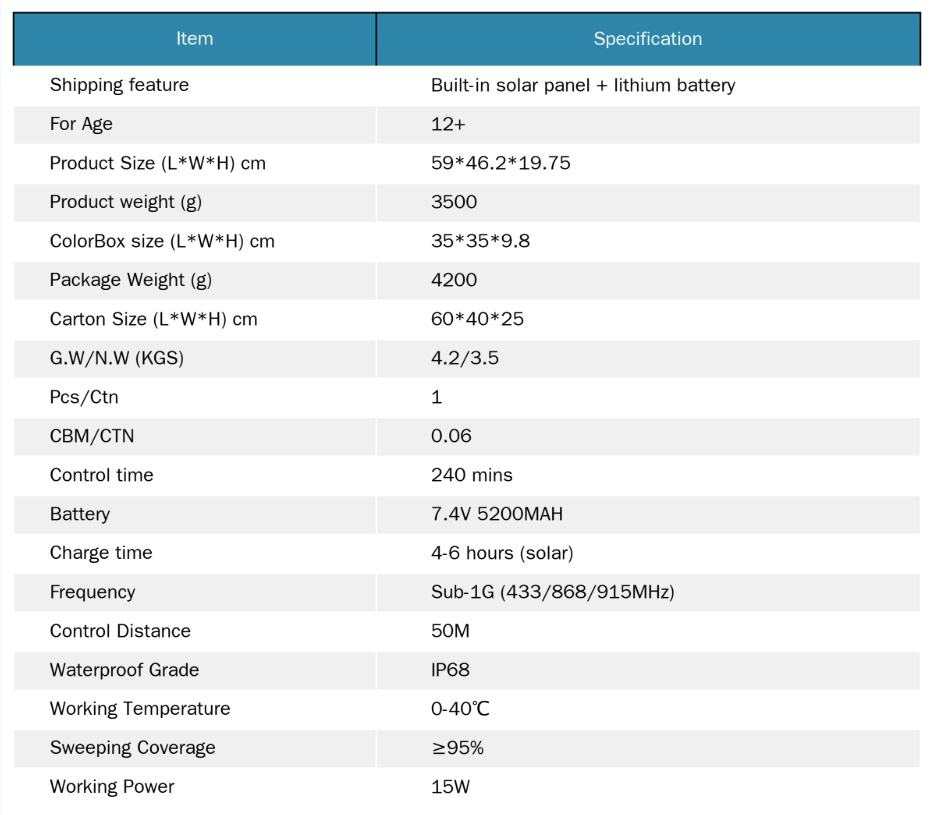Click the Working Power value 15W

coord(450,787)
